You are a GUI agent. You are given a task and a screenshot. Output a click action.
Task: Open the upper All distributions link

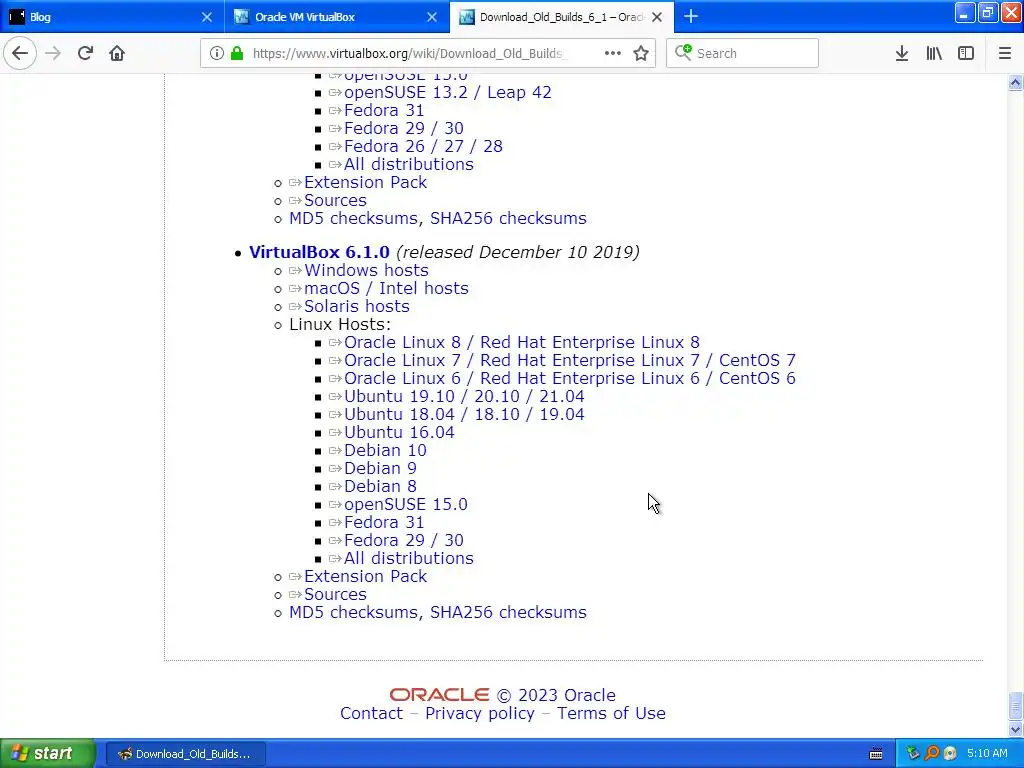[409, 165]
